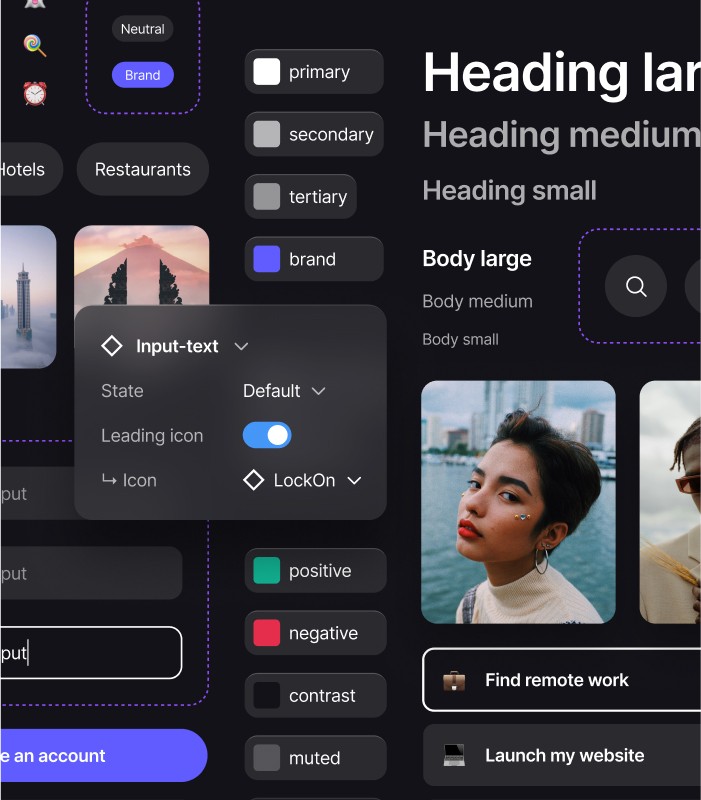
Task: Click the red alarm clock icon
Action: 35,93
